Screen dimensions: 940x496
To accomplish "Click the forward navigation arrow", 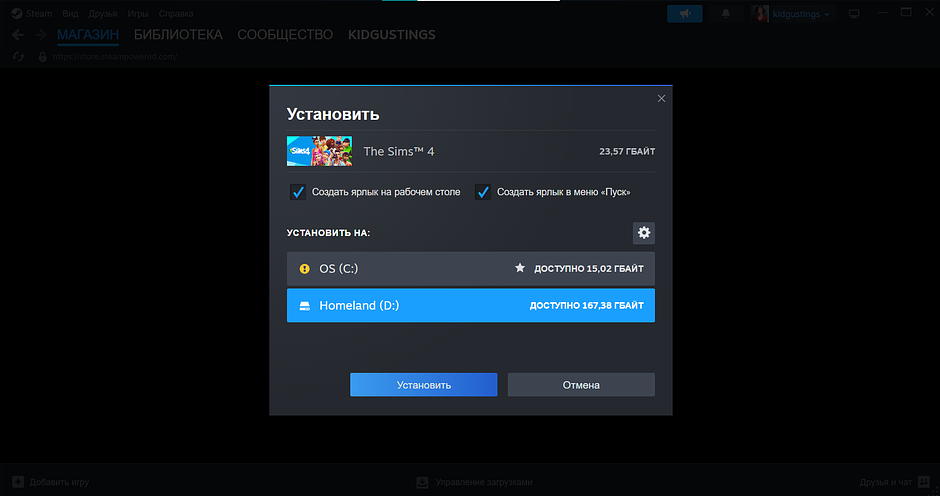I will tap(40, 35).
